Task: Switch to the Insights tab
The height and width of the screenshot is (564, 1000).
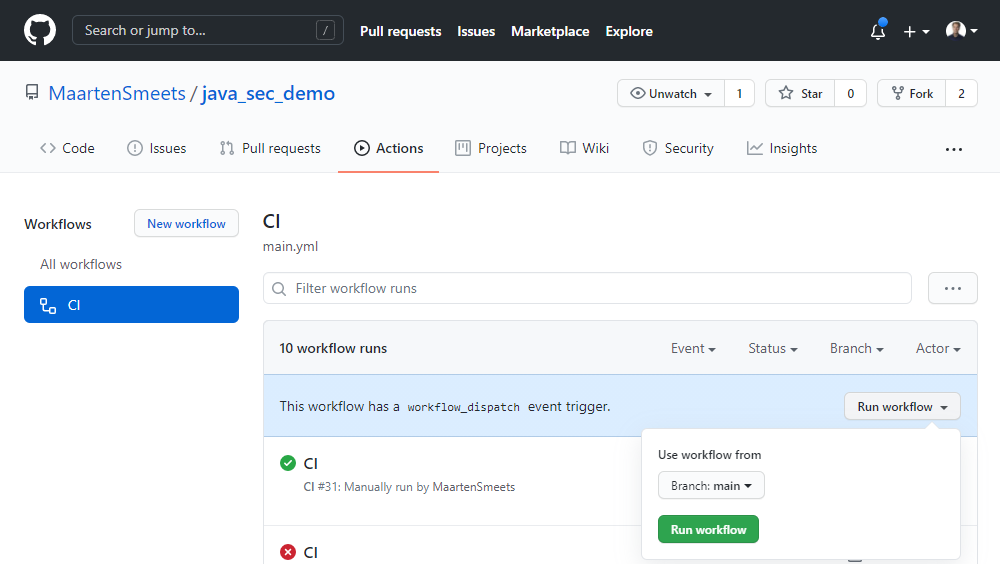Action: click(x=782, y=148)
